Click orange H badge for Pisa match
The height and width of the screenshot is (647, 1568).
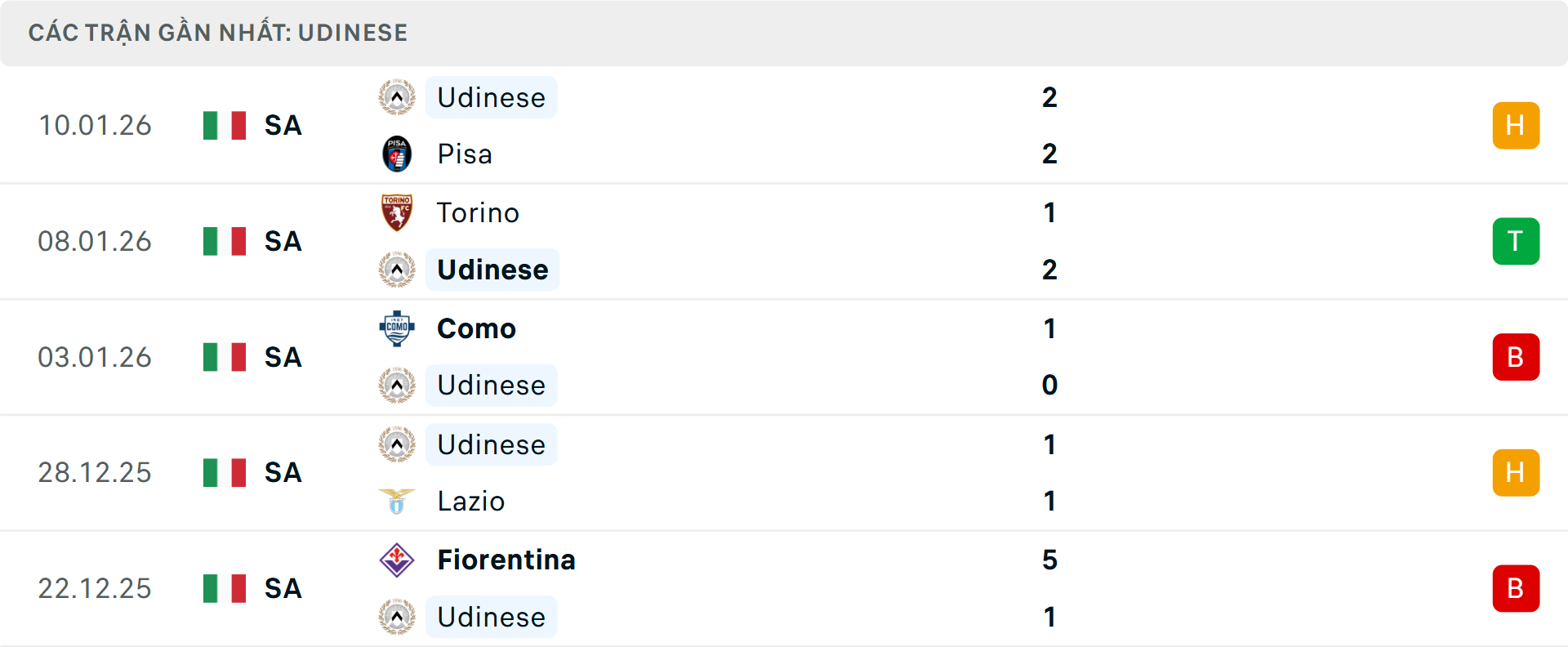[1516, 125]
